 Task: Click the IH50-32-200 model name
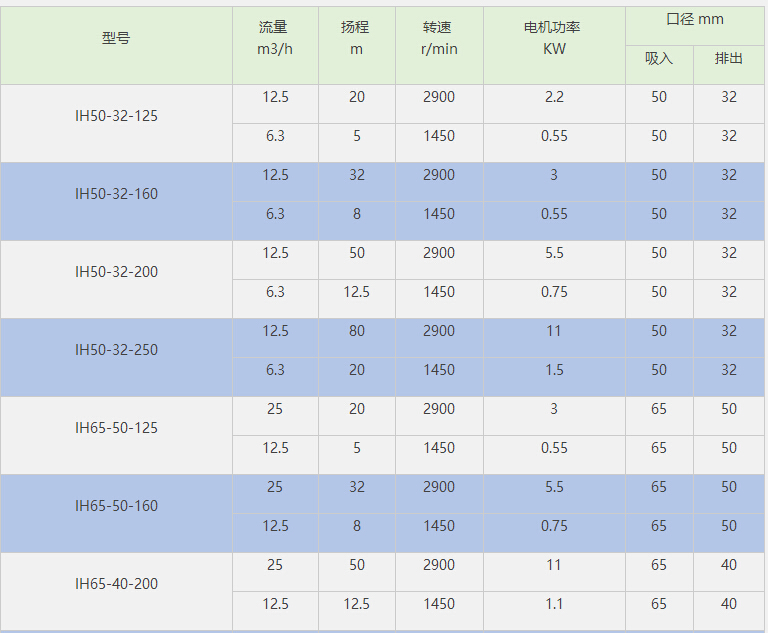(x=116, y=272)
